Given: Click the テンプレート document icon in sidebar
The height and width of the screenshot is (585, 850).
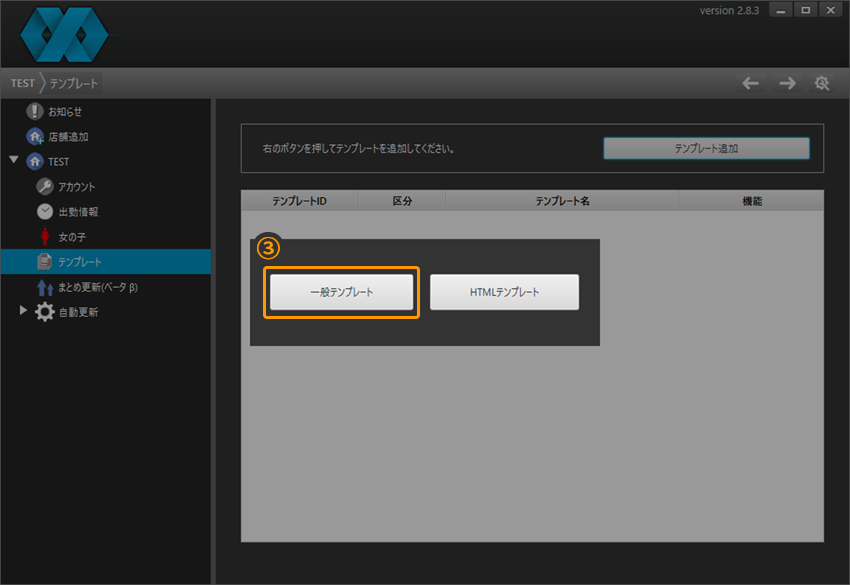Looking at the screenshot, I should pos(44,261).
